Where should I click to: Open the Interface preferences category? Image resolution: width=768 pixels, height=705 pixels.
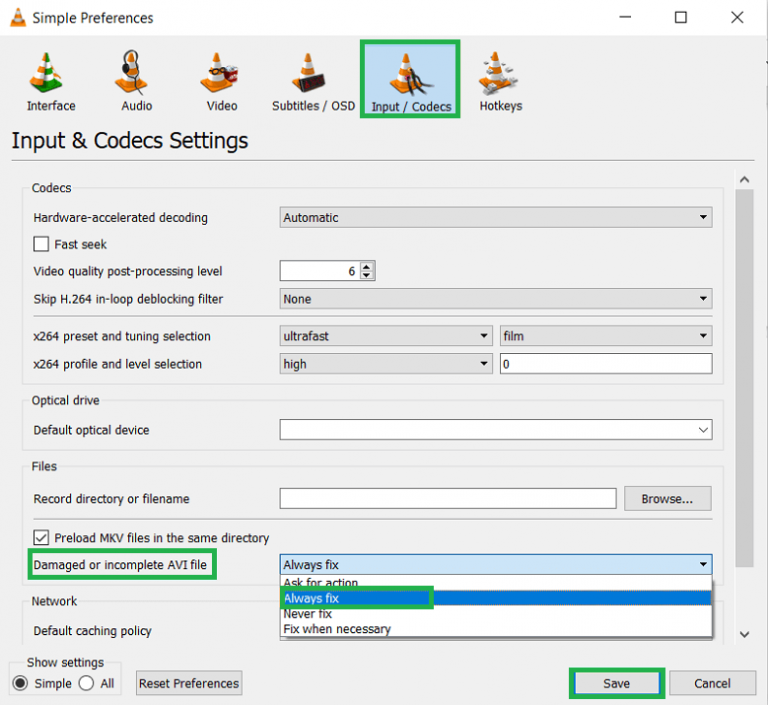coord(51,82)
